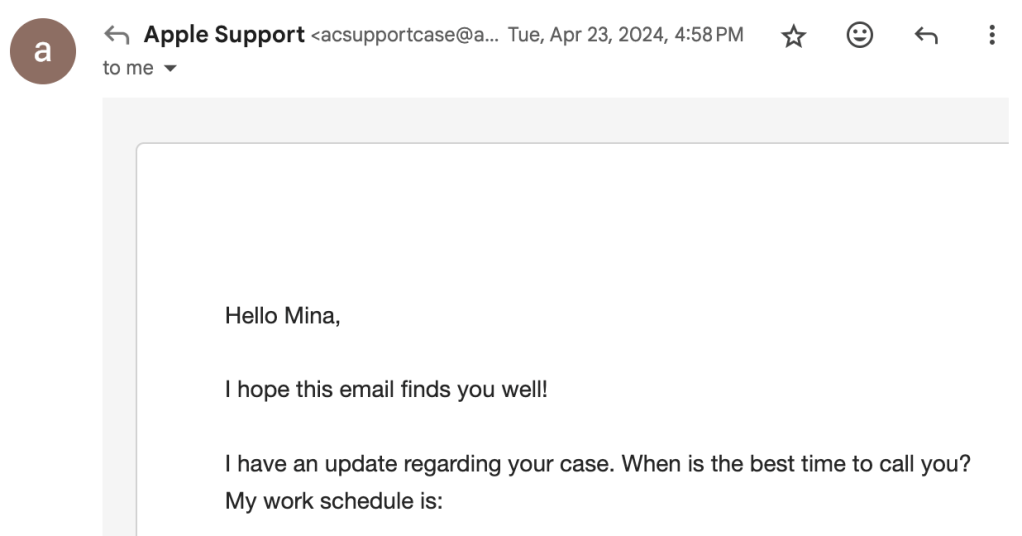This screenshot has height=536, width=1022.
Task: Click the 'to me' recipient text
Action: pyautogui.click(x=126, y=69)
